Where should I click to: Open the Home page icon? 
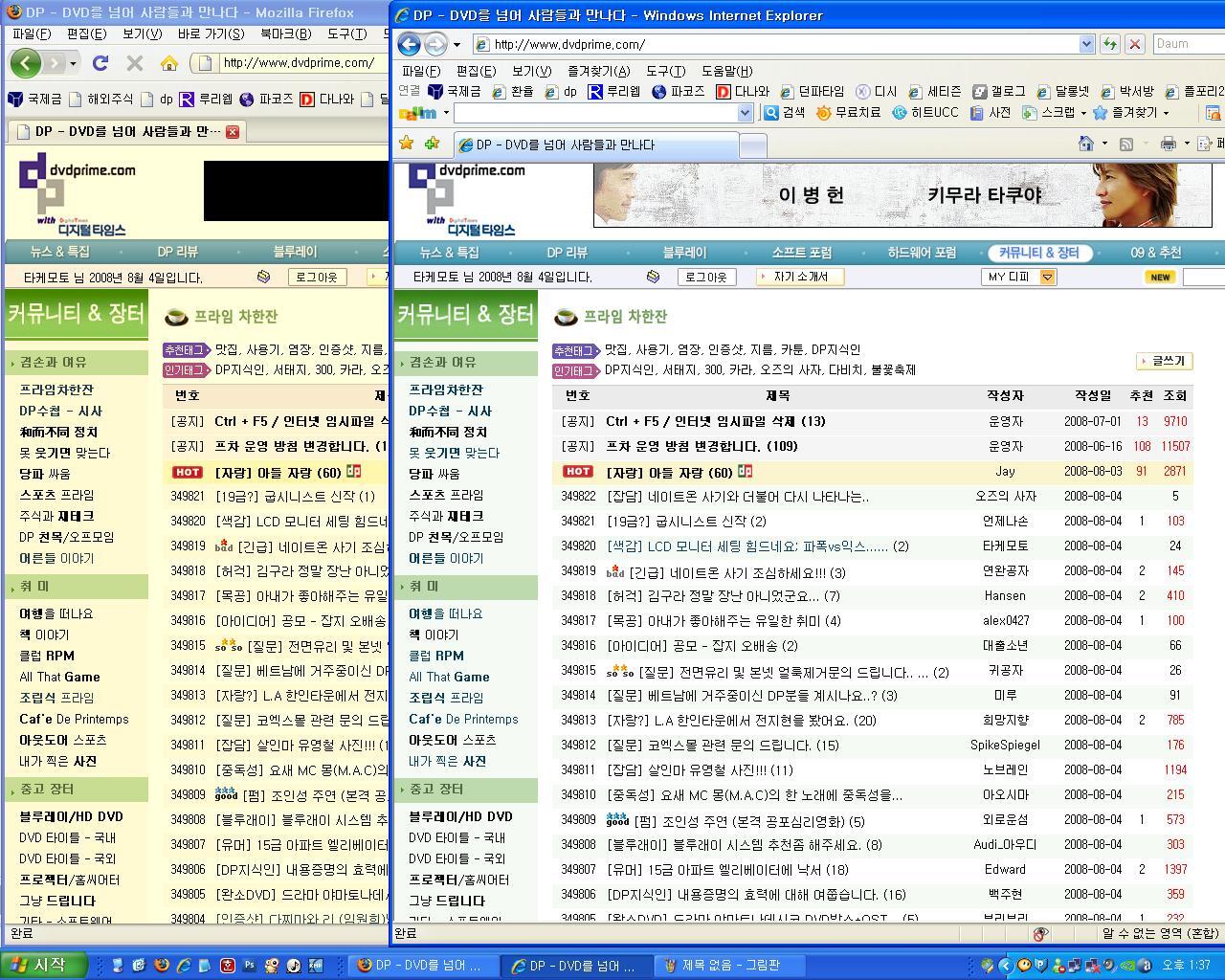[1086, 144]
